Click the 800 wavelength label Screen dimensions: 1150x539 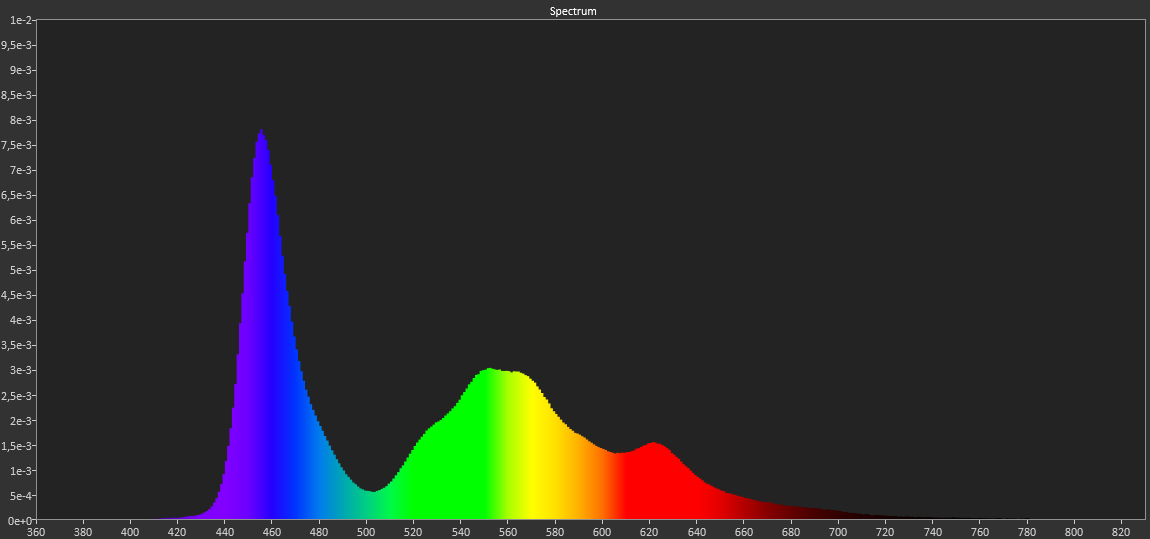[x=1074, y=531]
